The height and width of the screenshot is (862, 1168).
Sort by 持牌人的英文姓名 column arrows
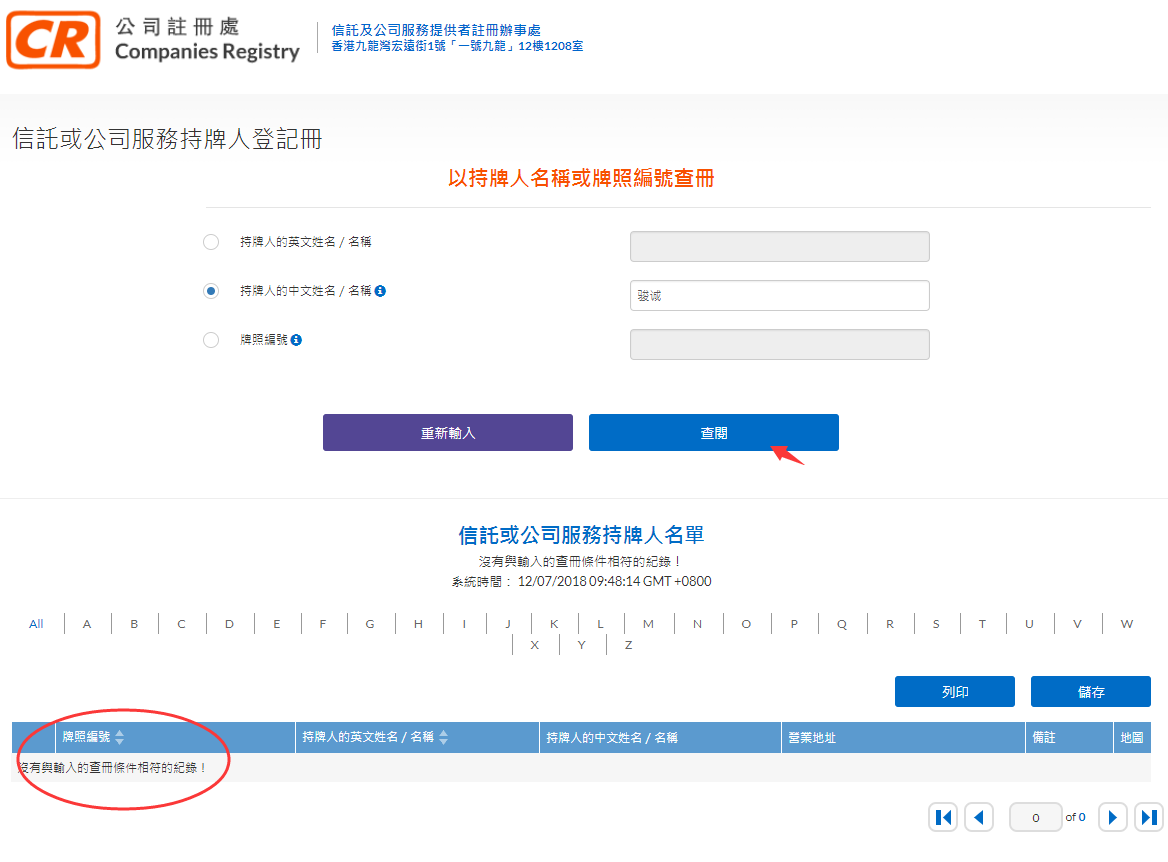coord(444,738)
